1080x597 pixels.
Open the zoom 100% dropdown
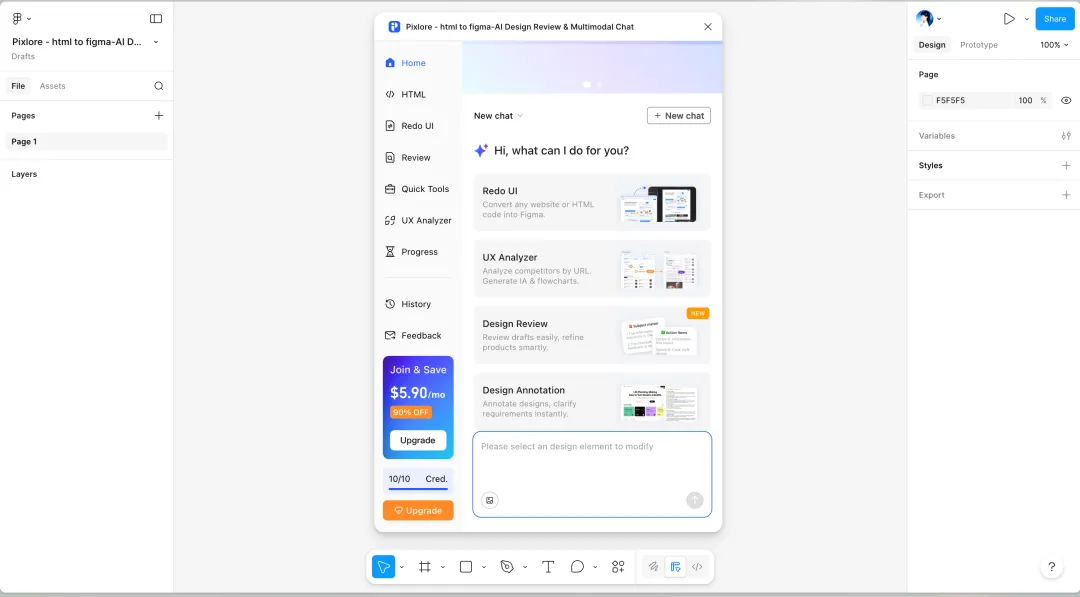tap(1054, 45)
